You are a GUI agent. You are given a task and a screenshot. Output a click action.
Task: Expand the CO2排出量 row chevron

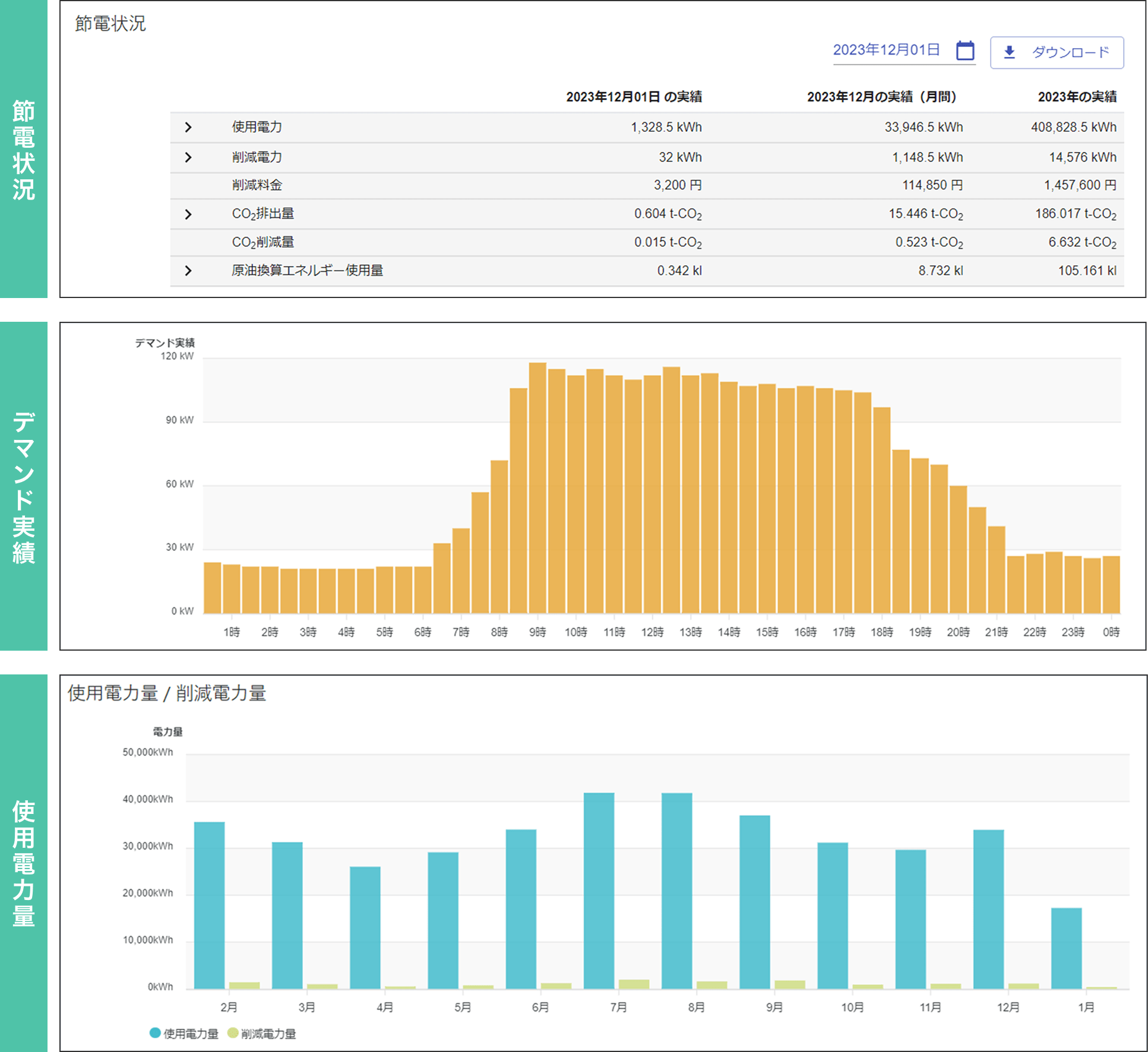(x=188, y=214)
